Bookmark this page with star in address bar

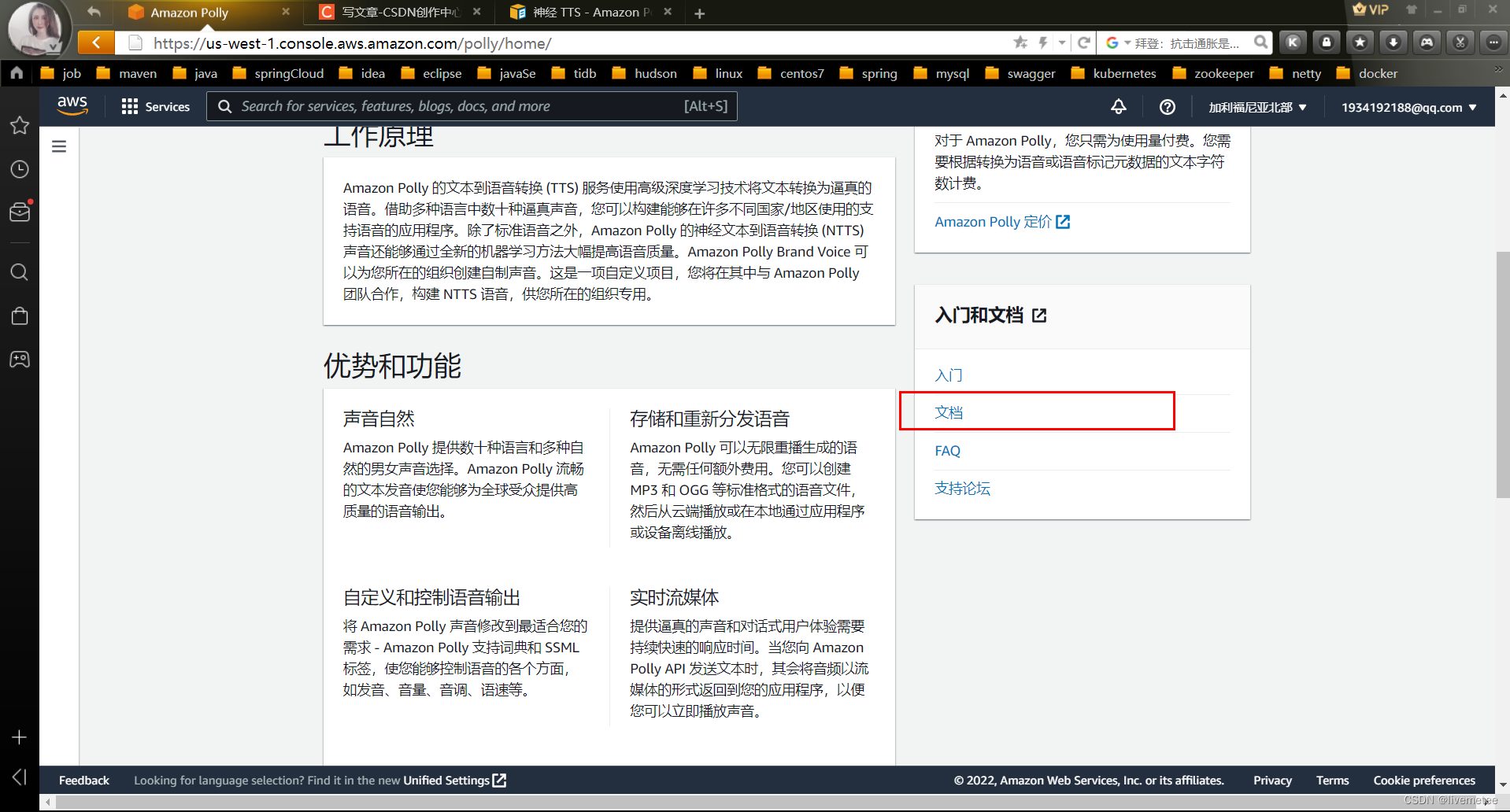1021,42
